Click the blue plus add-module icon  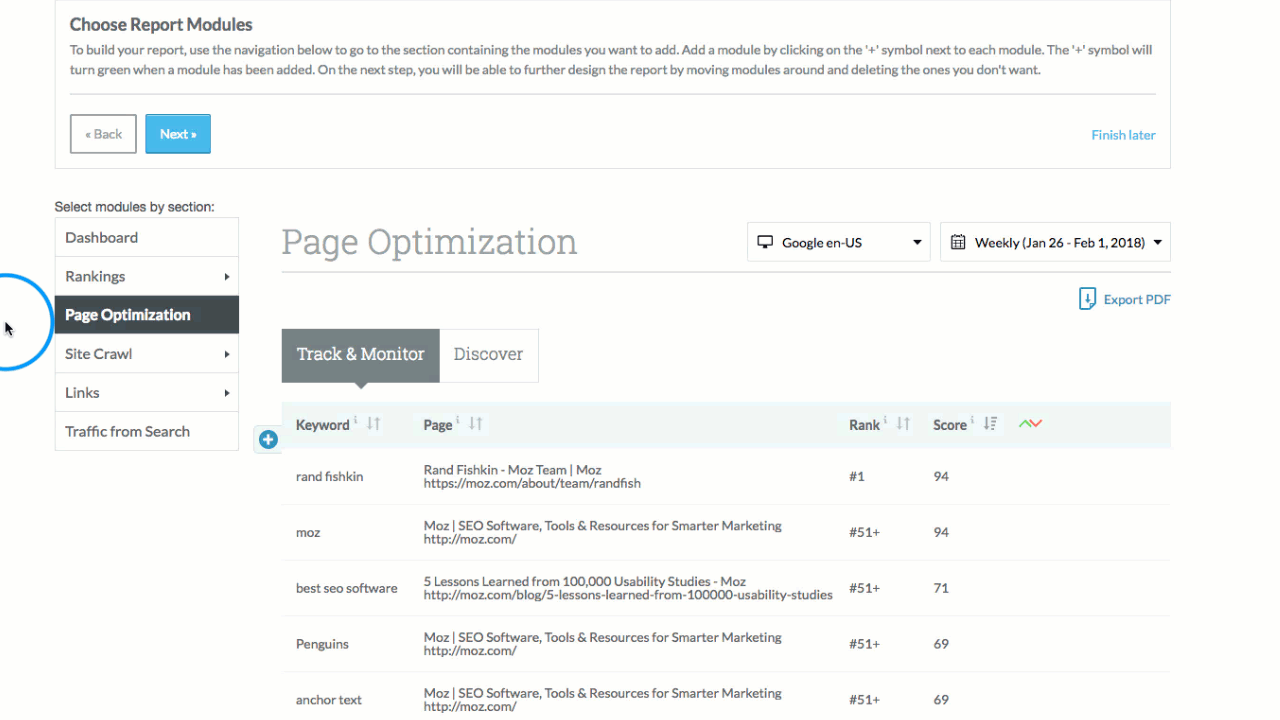268,439
